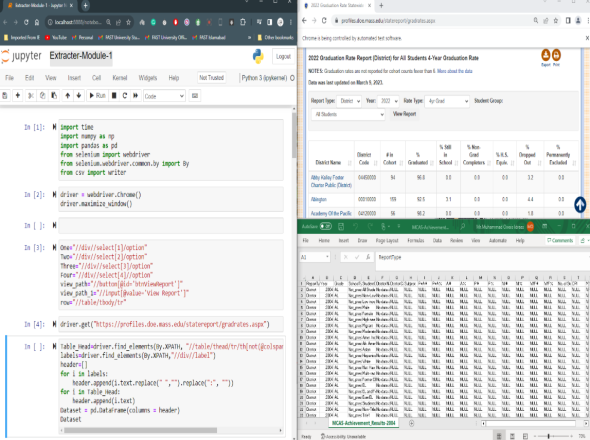Viewport: 590px width, 440px height.
Task: Open Jupyter Widgets menu
Action: pyautogui.click(x=148, y=78)
